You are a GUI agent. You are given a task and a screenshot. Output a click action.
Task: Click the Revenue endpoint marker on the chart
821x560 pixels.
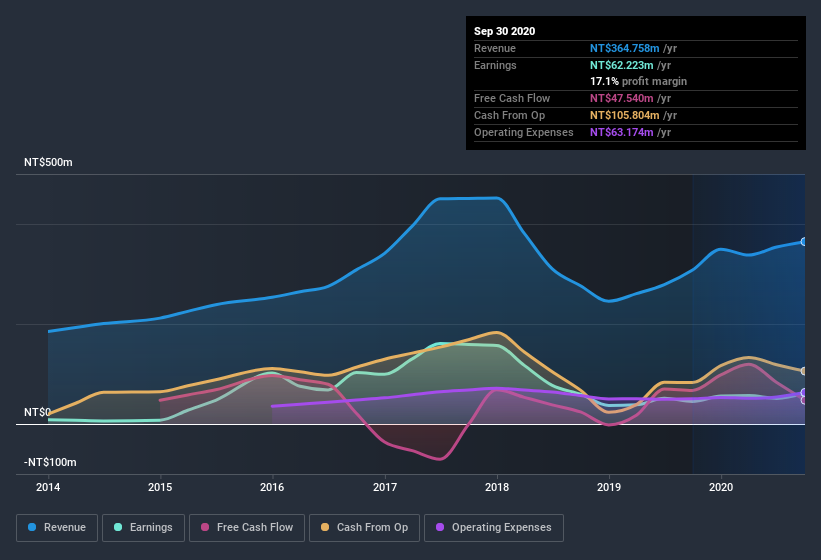click(804, 242)
